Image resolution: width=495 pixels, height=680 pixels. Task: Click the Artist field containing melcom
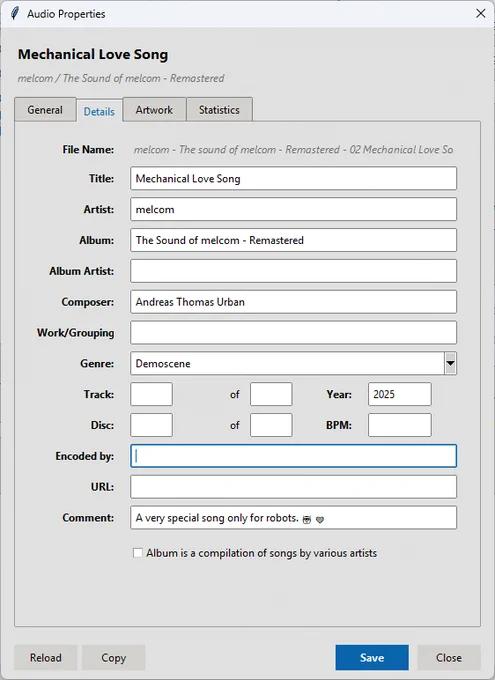tap(293, 209)
